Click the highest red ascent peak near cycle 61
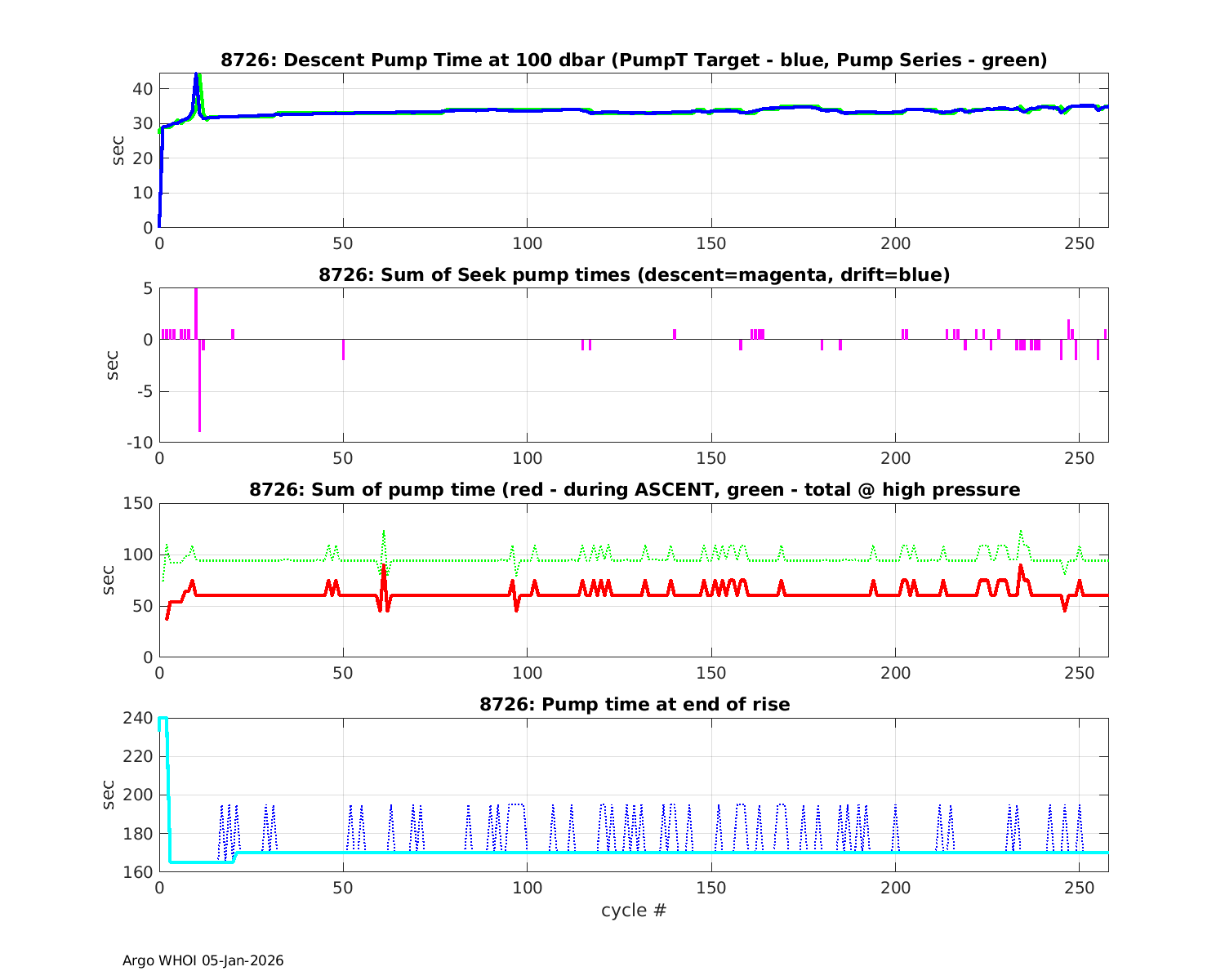Screen dimensions: 1225x980 (x=383, y=566)
